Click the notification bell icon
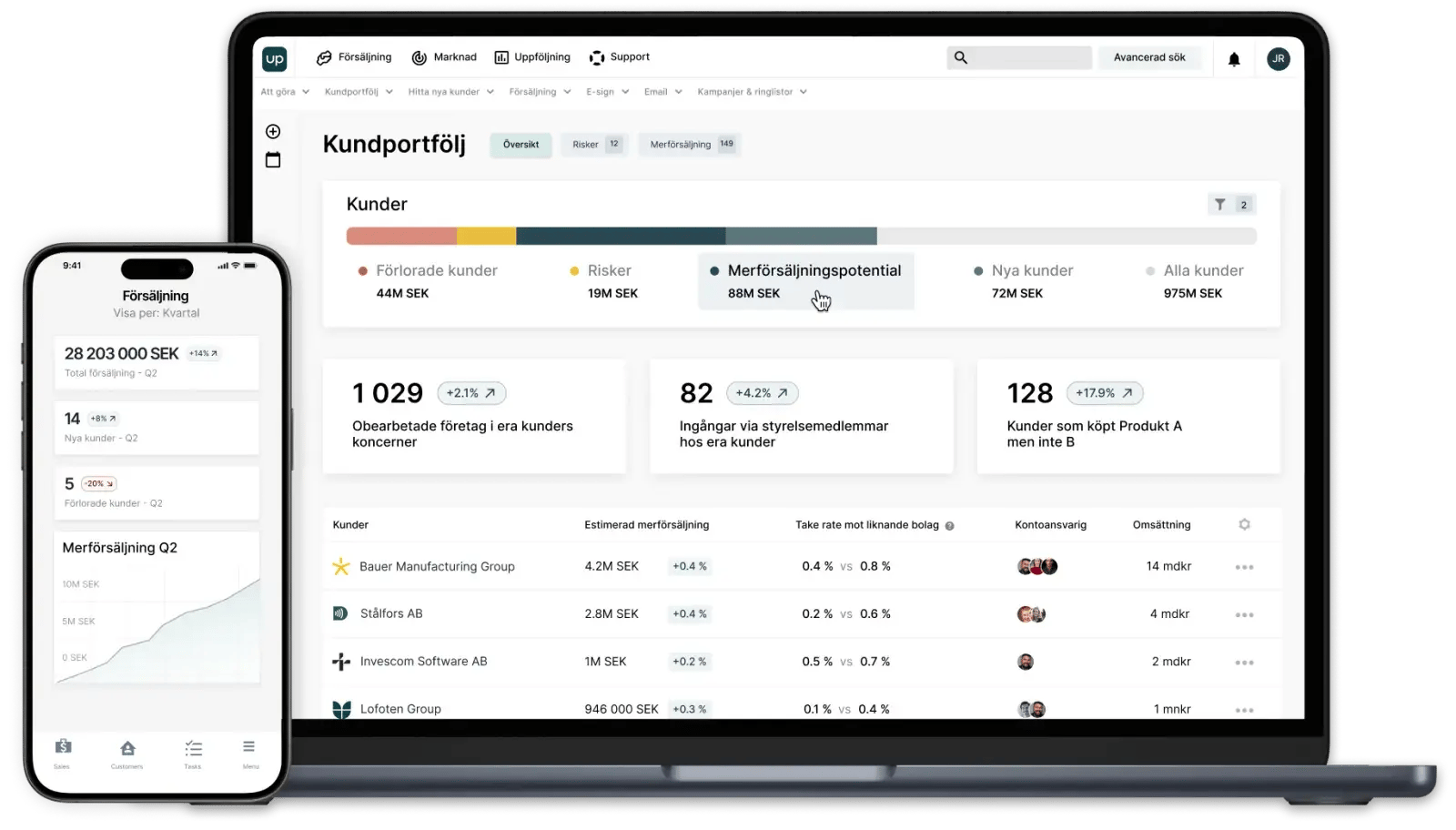 coord(1234,59)
